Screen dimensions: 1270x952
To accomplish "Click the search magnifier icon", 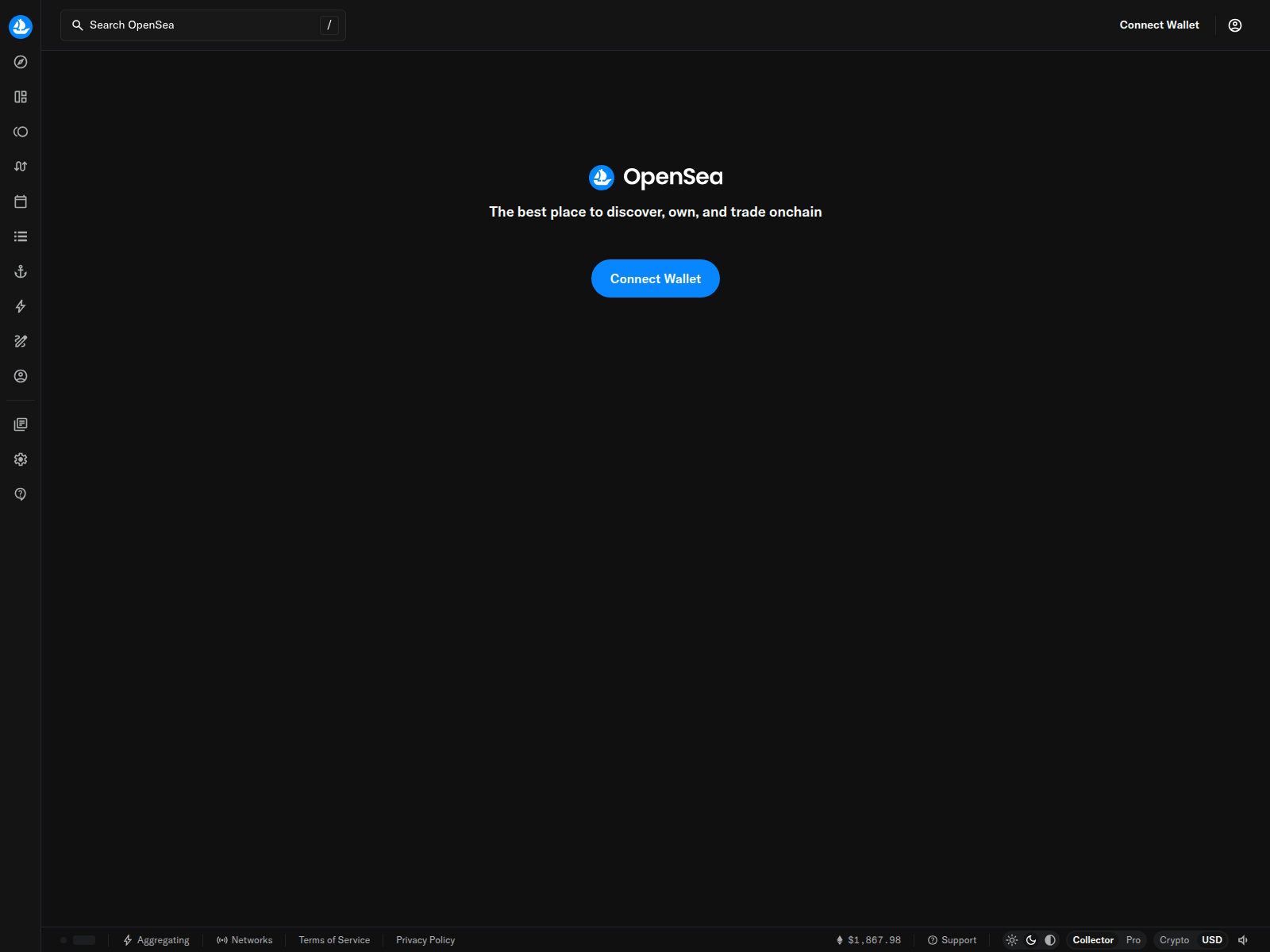I will [x=78, y=25].
